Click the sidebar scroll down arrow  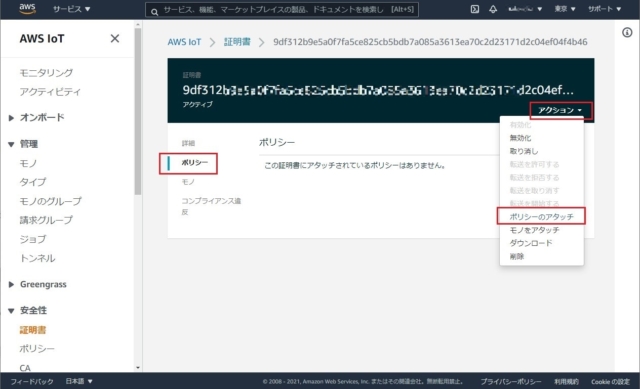point(138,367)
